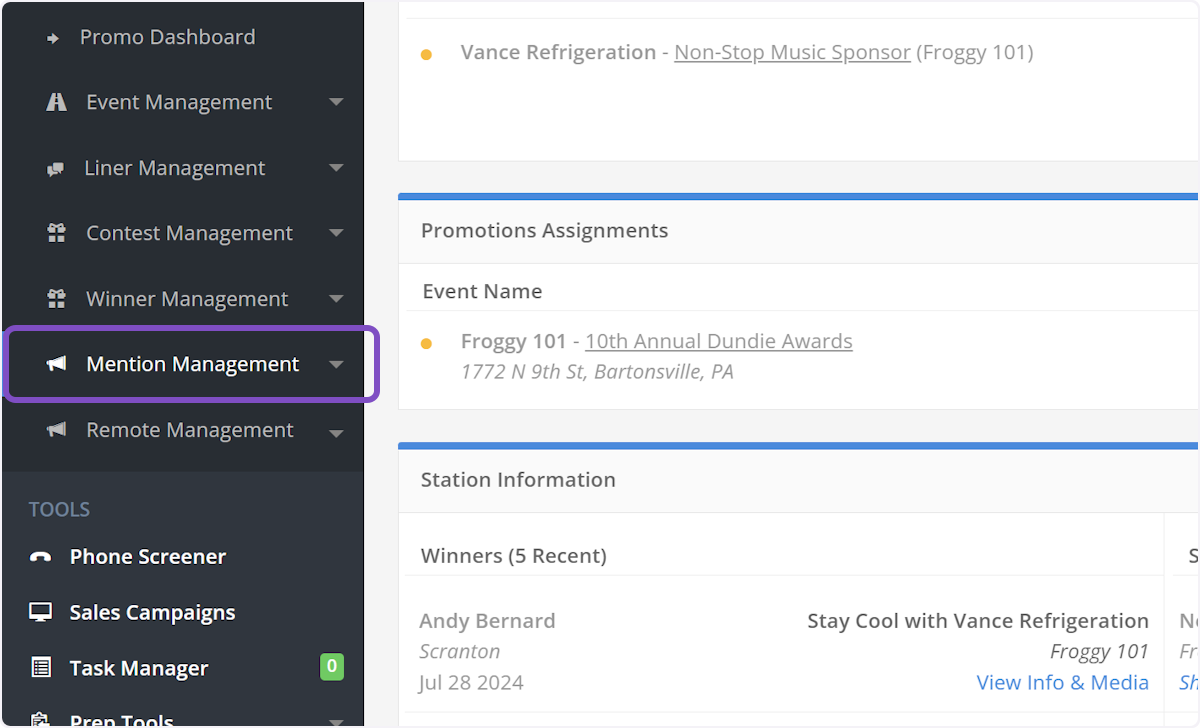Click the Phone Screener handset icon
This screenshot has width=1200, height=728.
(x=38, y=556)
